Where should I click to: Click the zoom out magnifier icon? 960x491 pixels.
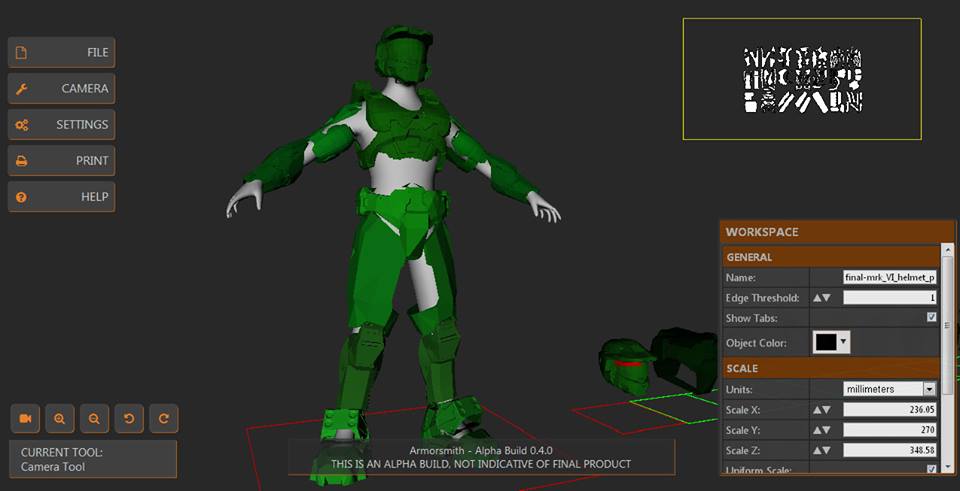[x=94, y=419]
